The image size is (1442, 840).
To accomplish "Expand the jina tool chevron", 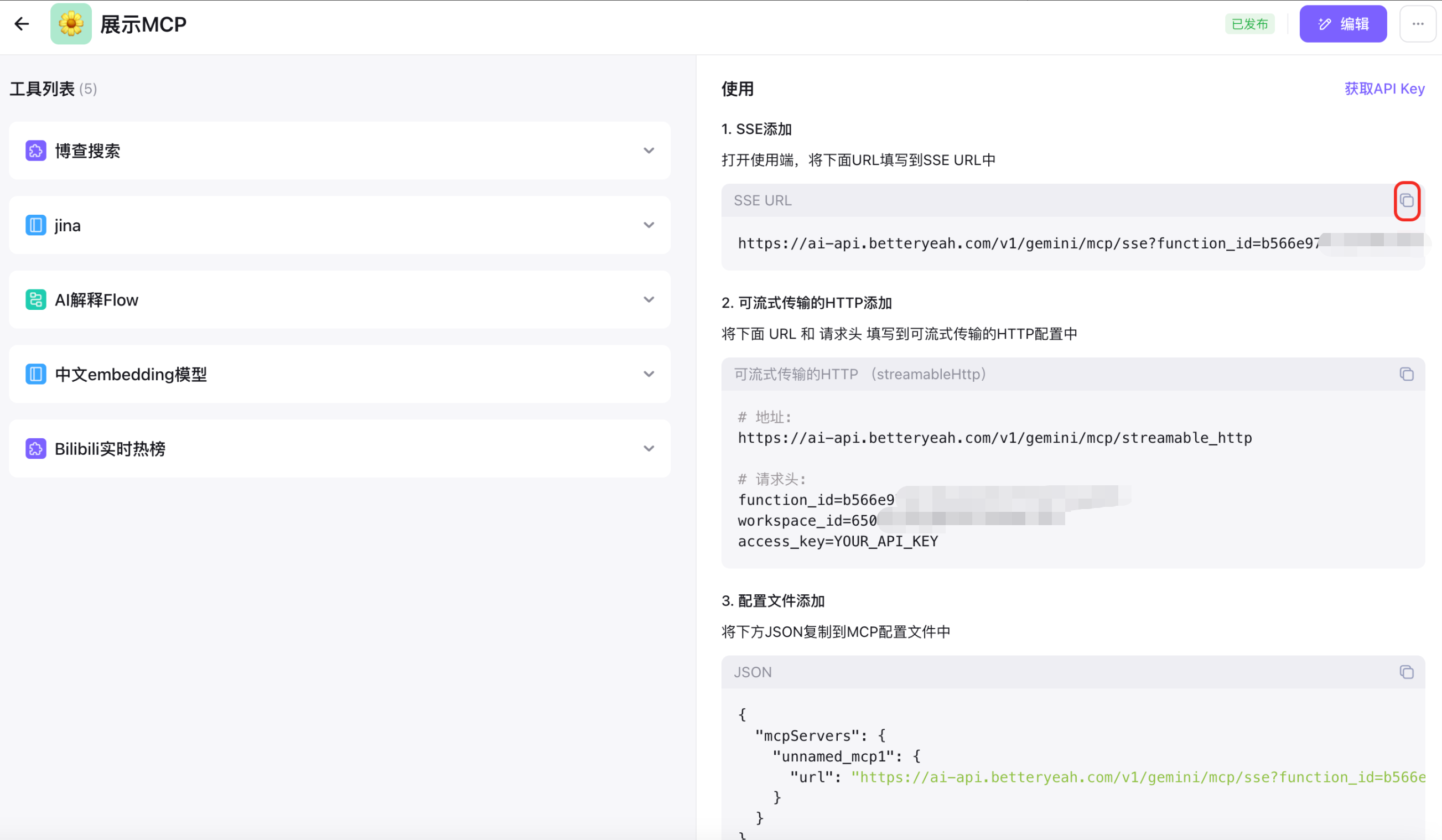I will [x=649, y=225].
